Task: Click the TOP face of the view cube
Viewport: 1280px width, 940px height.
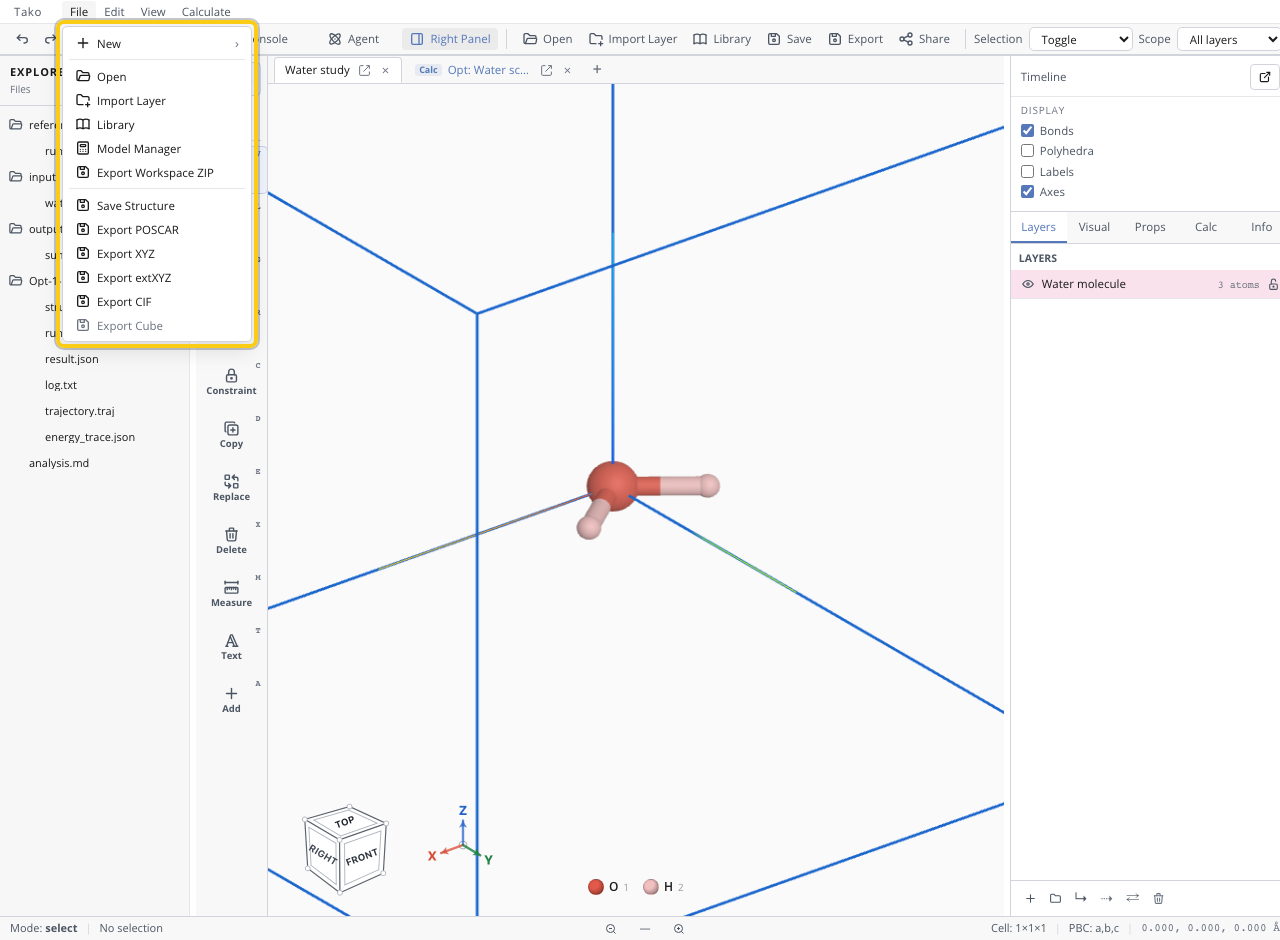Action: point(345,822)
